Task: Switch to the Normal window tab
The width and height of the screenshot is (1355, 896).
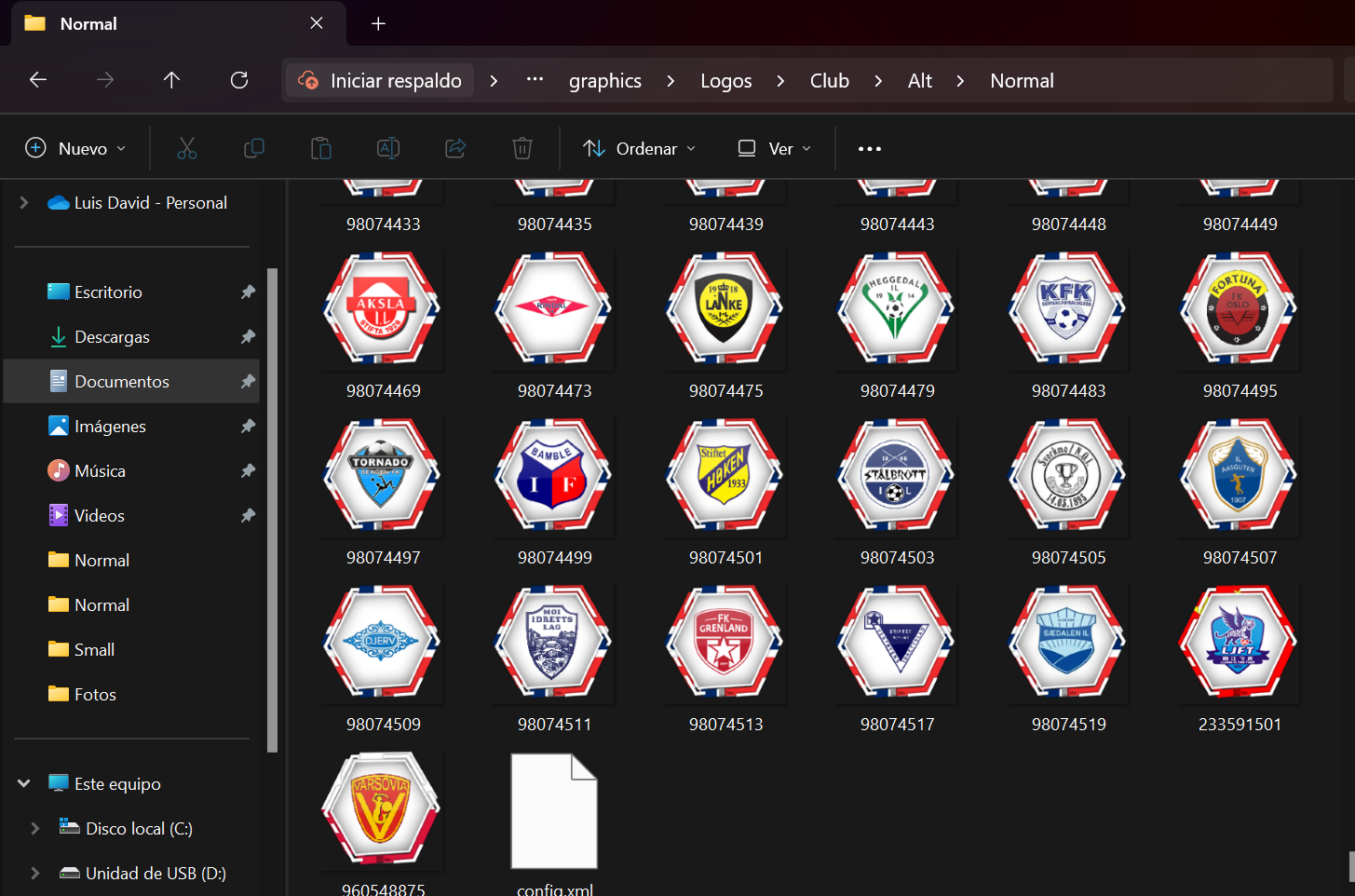Action: point(177,24)
